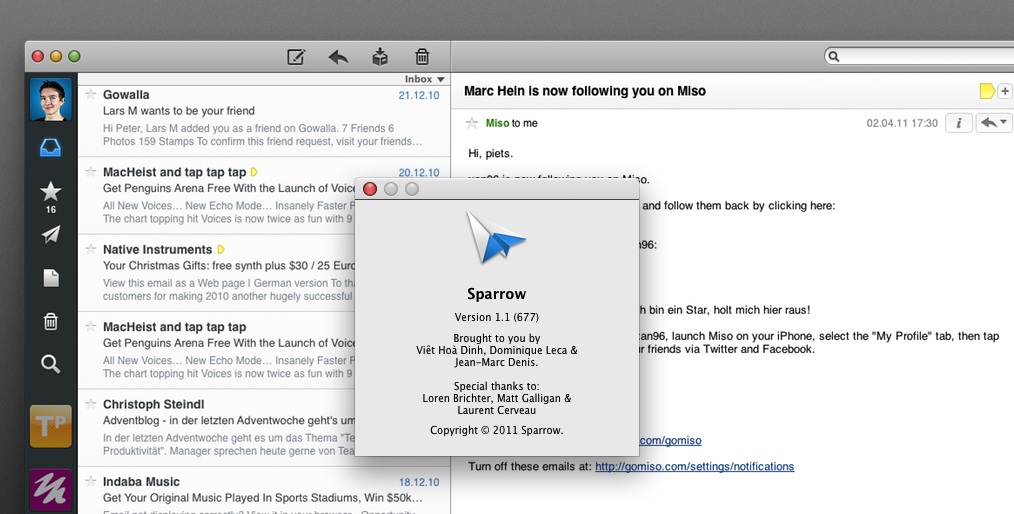Compose a new message
The height and width of the screenshot is (514, 1014).
[296, 57]
